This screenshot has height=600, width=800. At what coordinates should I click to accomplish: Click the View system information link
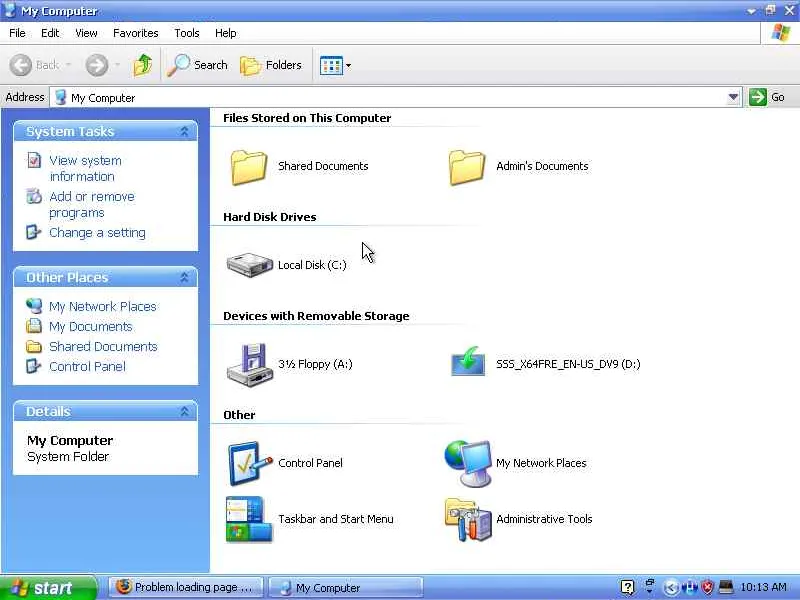tap(85, 168)
